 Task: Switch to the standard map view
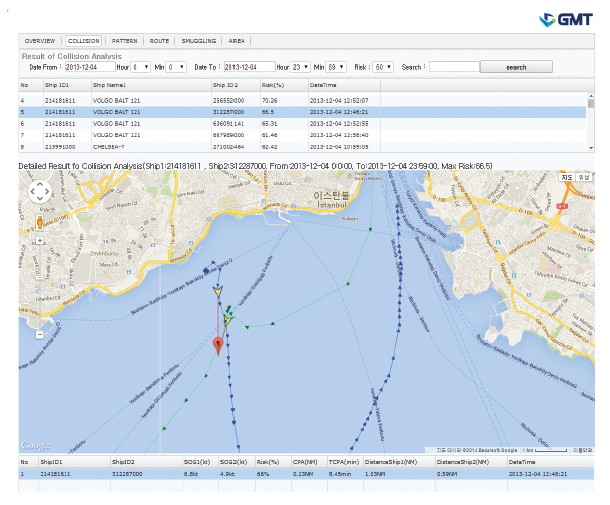point(565,177)
